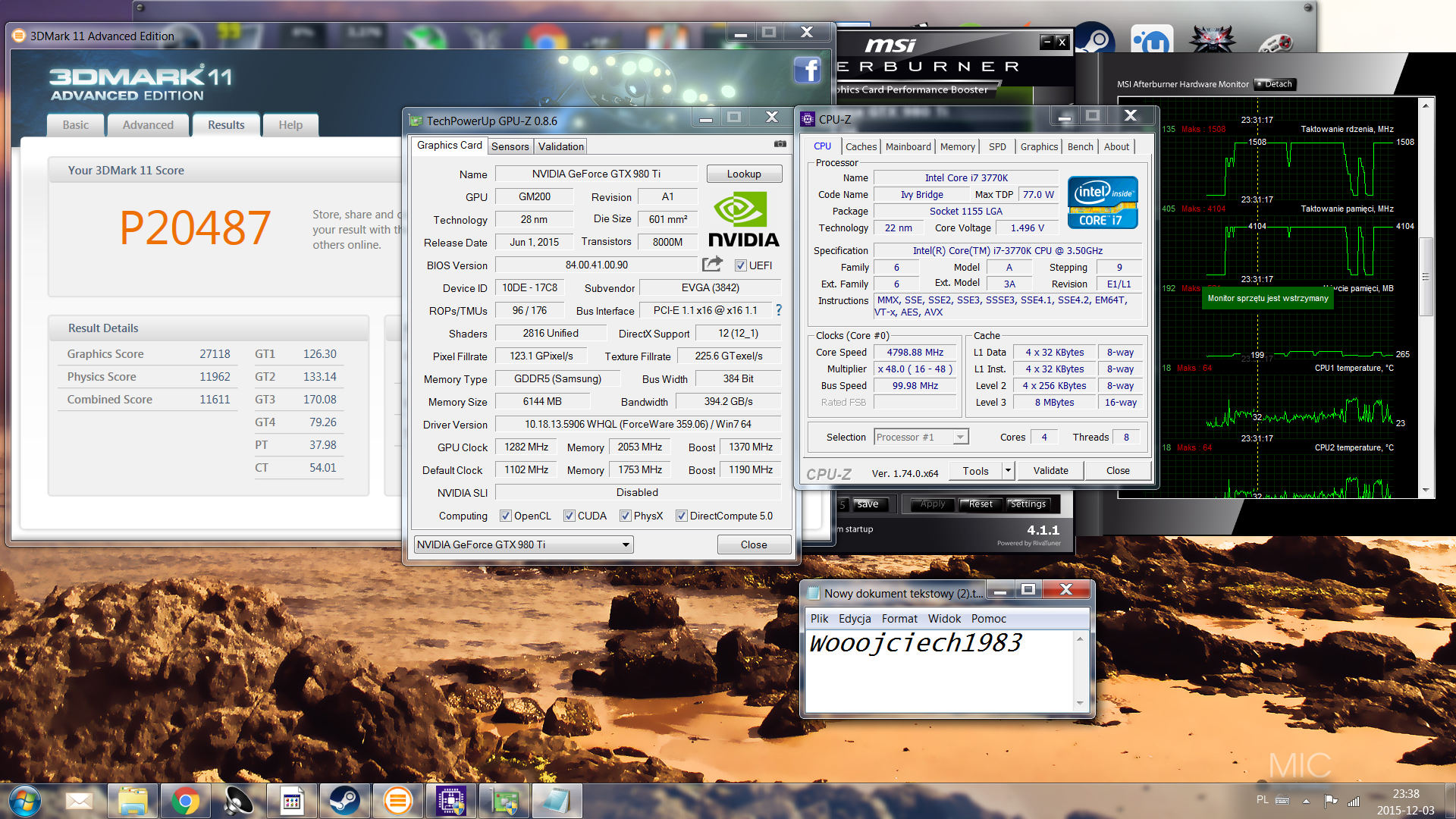This screenshot has width=1456, height=819.
Task: Click the GPU-Z screenshot camera icon
Action: tap(780, 143)
